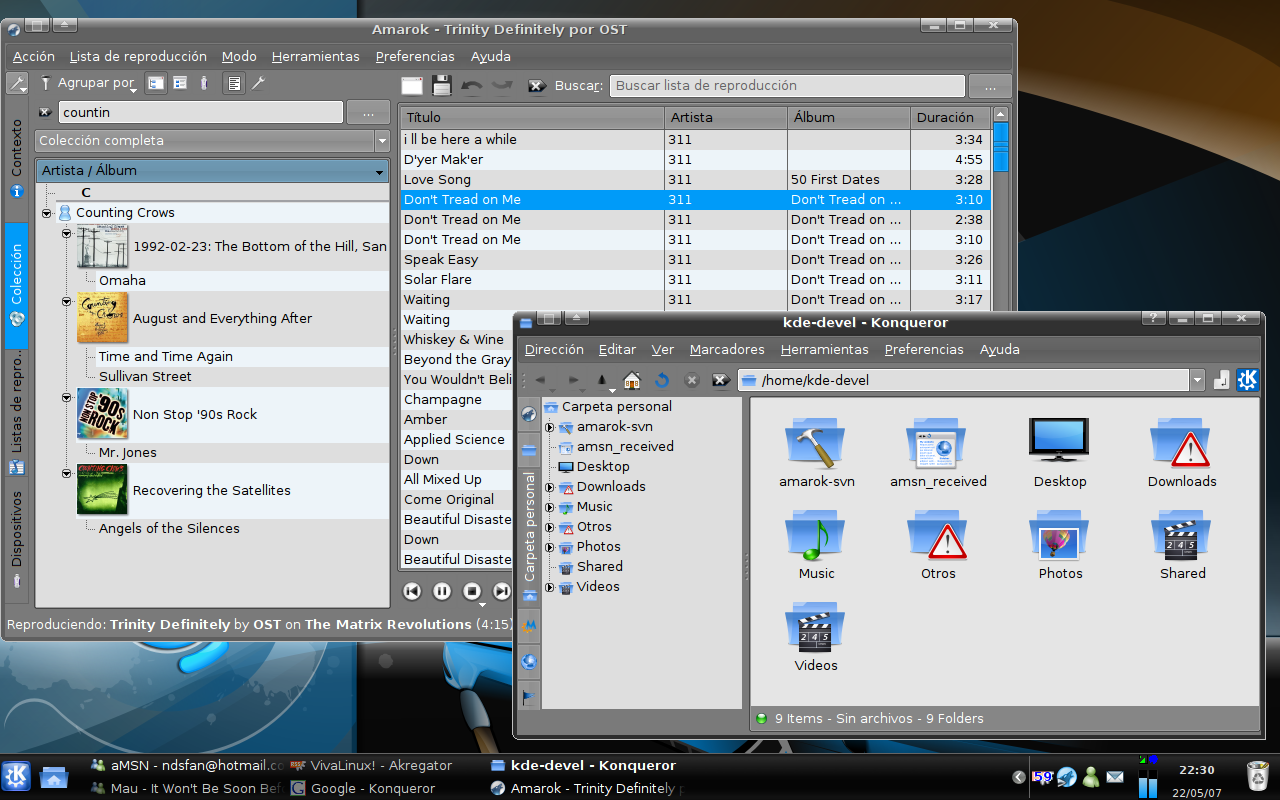Open the Listas de reproducción sidebar tab
Image resolution: width=1280 pixels, height=800 pixels.
(17, 412)
